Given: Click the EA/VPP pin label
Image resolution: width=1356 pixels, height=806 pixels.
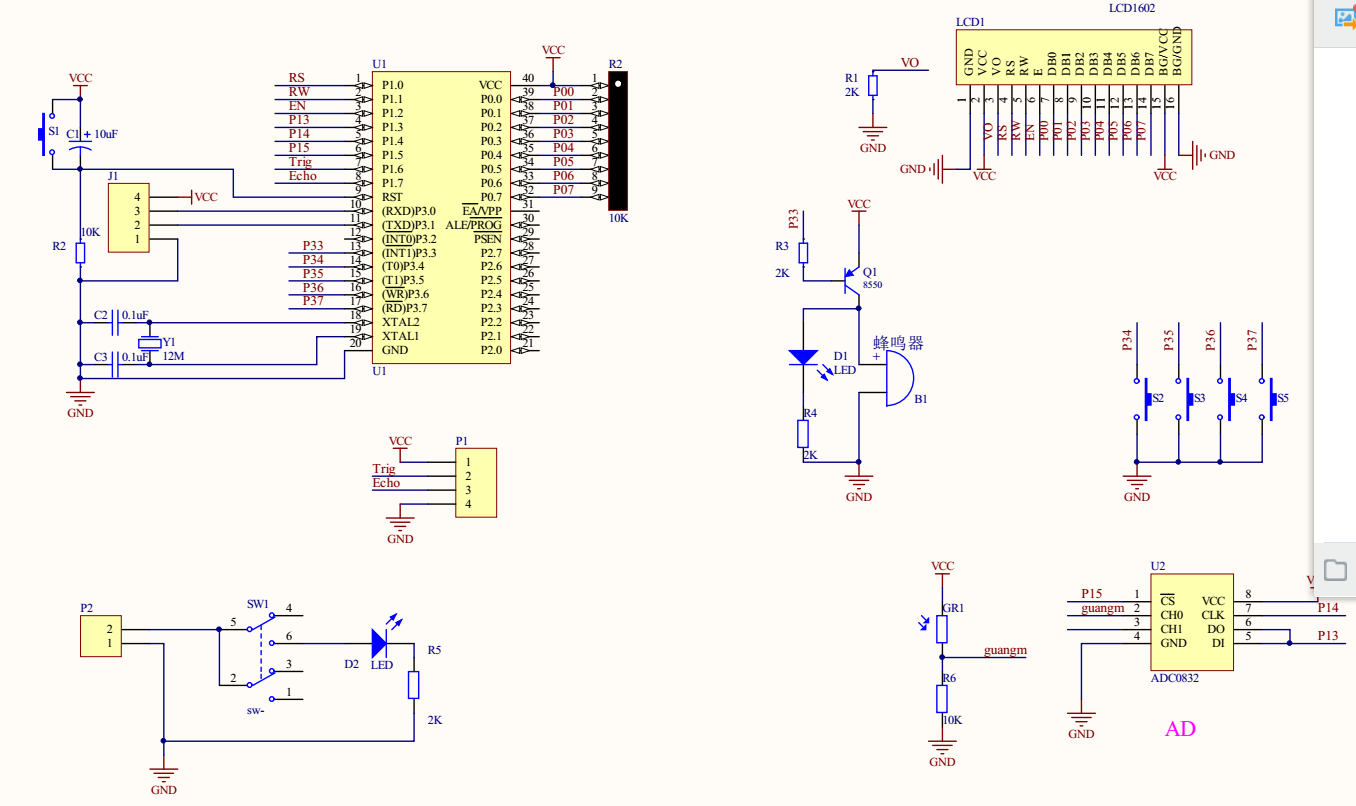Looking at the screenshot, I should [x=482, y=211].
